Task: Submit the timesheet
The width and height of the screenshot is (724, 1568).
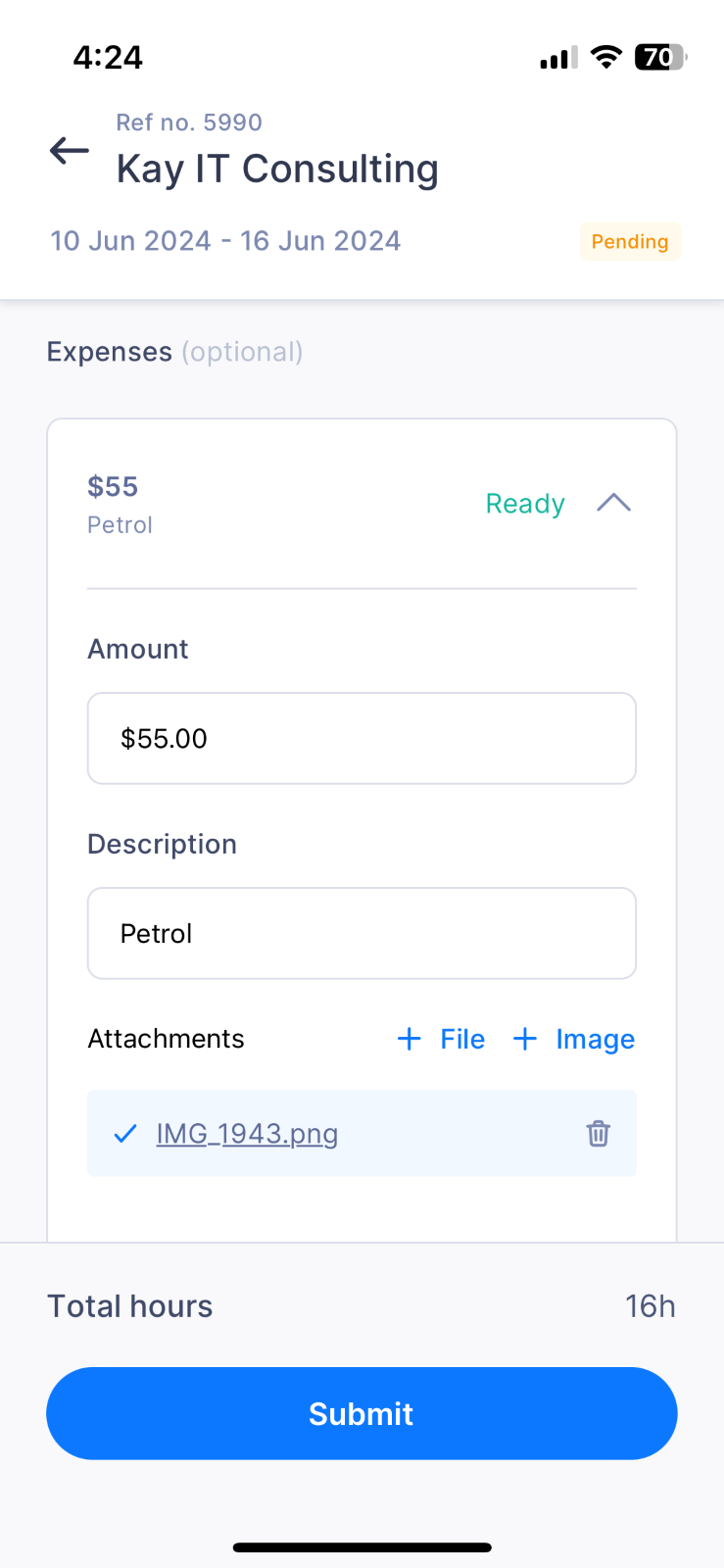Action: point(362,1413)
